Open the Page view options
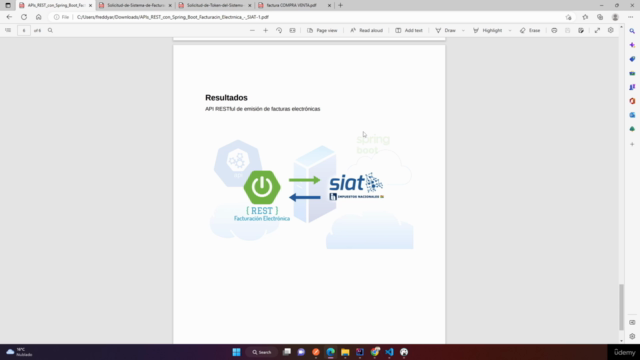Image resolution: width=640 pixels, height=360 pixels. point(322,30)
